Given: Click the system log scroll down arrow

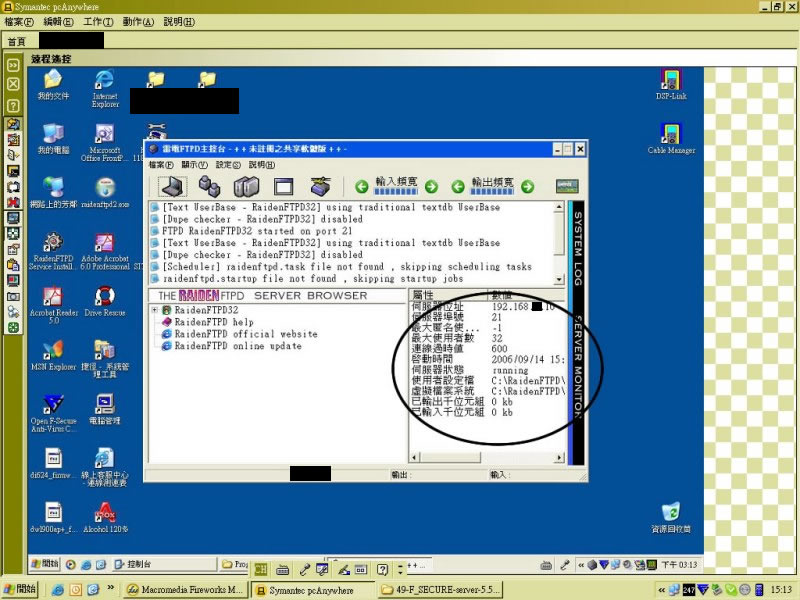Looking at the screenshot, I should coord(559,279).
